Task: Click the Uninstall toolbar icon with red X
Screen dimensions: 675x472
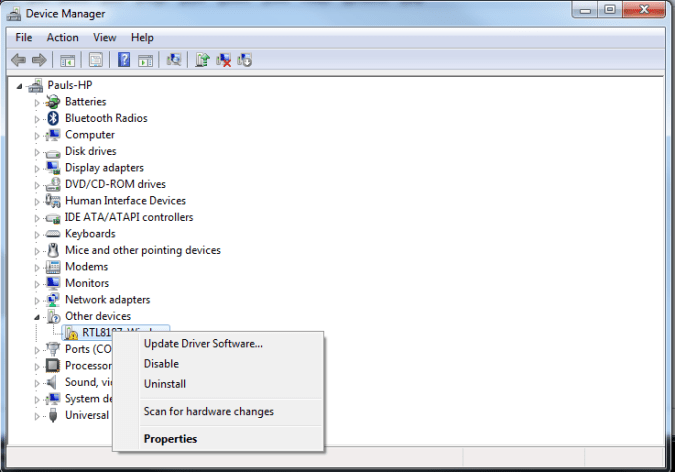Action: pyautogui.click(x=224, y=60)
